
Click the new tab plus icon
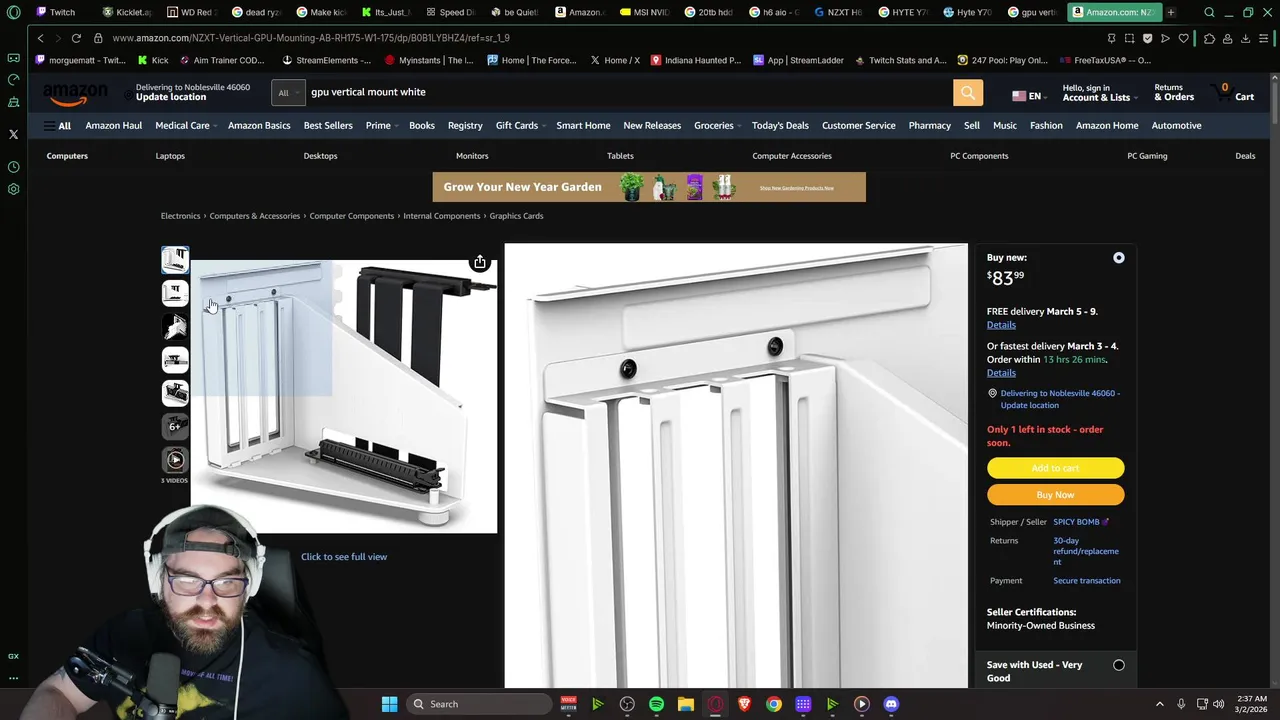[x=1170, y=12]
